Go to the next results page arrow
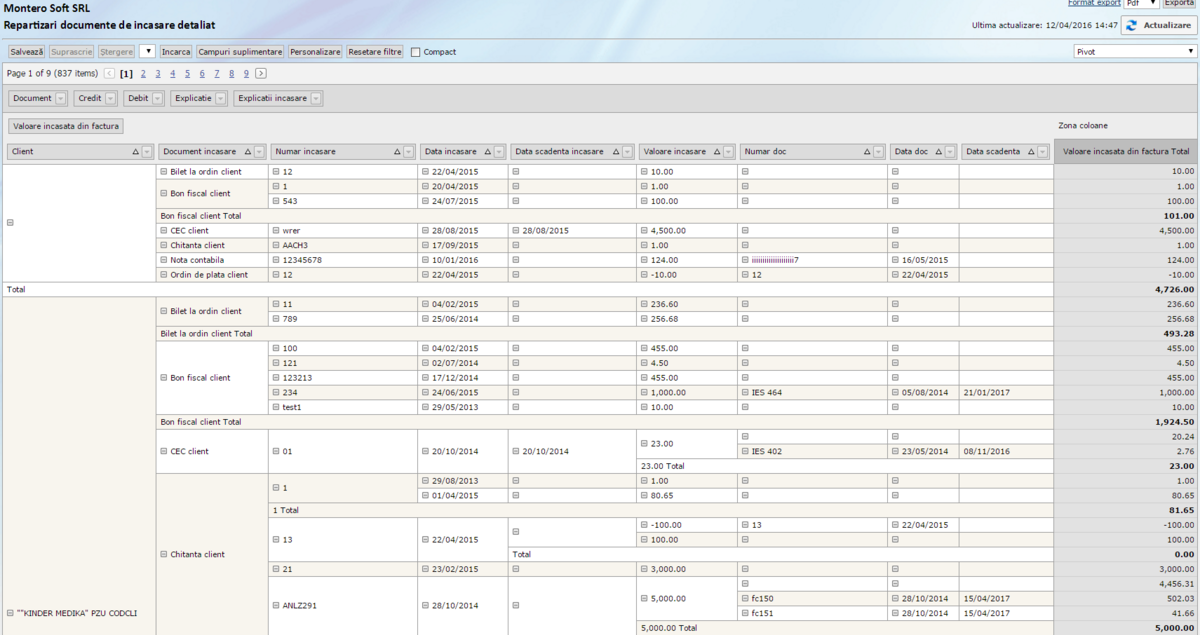1200x635 pixels. (261, 74)
